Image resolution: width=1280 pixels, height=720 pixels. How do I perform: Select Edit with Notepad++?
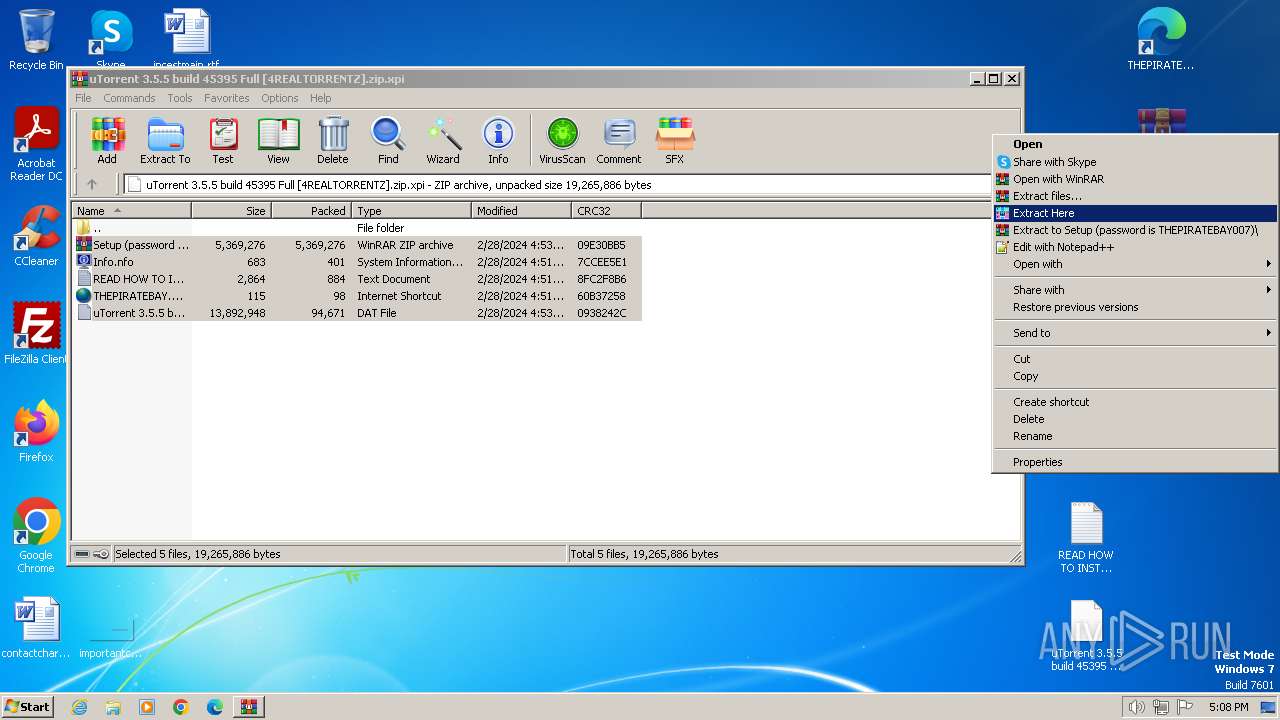(1135, 247)
